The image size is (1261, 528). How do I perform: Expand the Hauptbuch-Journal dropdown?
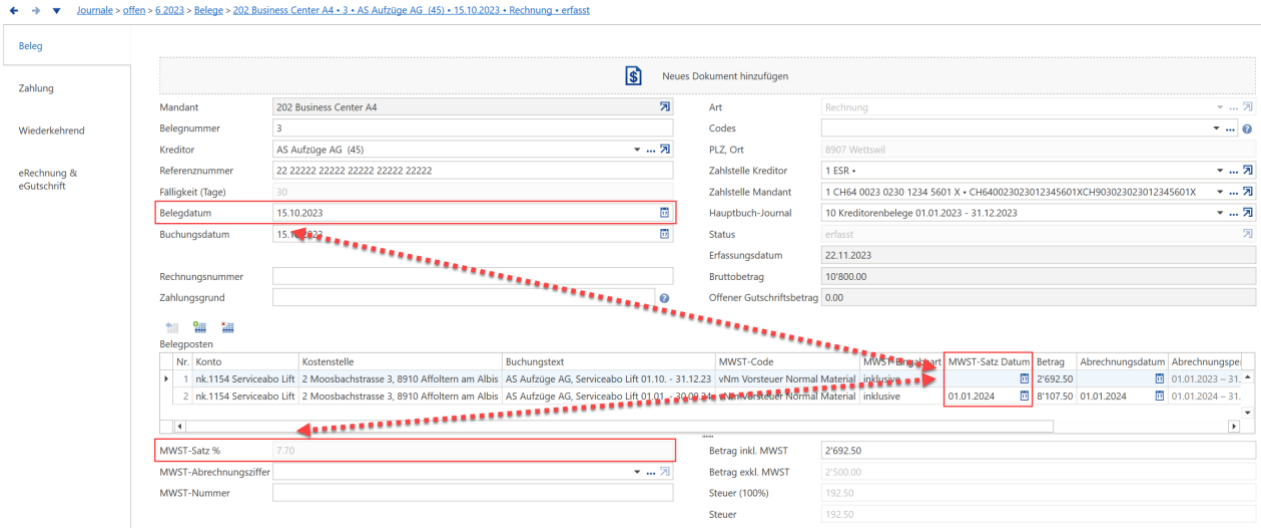(1219, 213)
